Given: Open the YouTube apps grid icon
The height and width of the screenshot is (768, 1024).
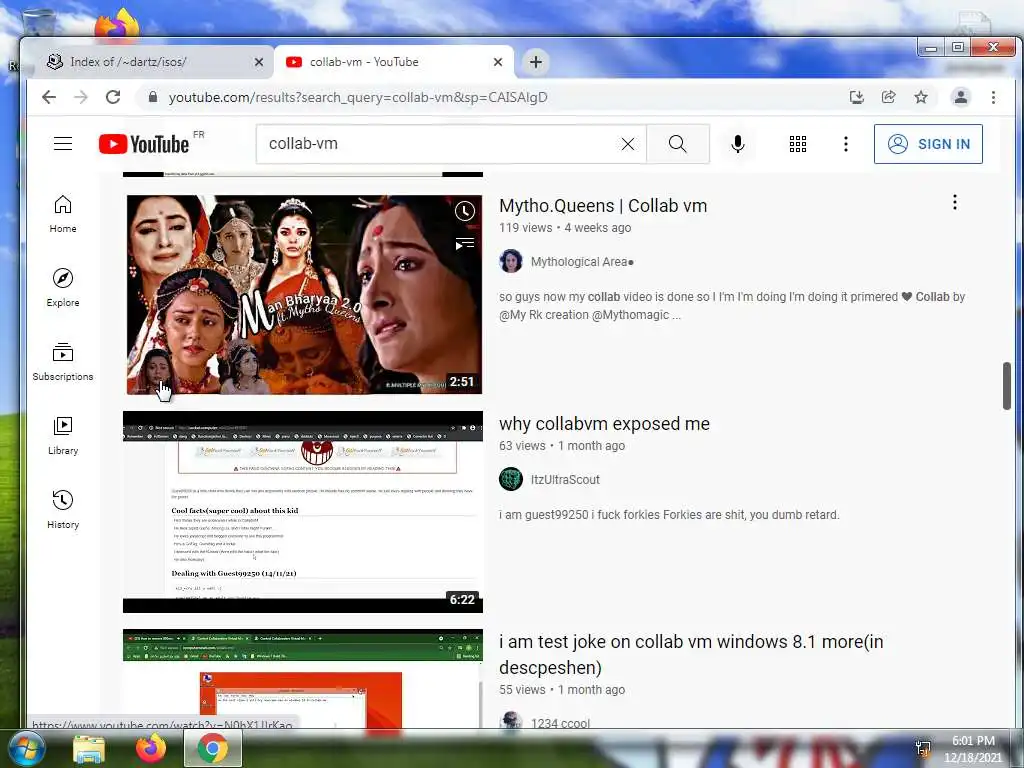Looking at the screenshot, I should pyautogui.click(x=797, y=144).
